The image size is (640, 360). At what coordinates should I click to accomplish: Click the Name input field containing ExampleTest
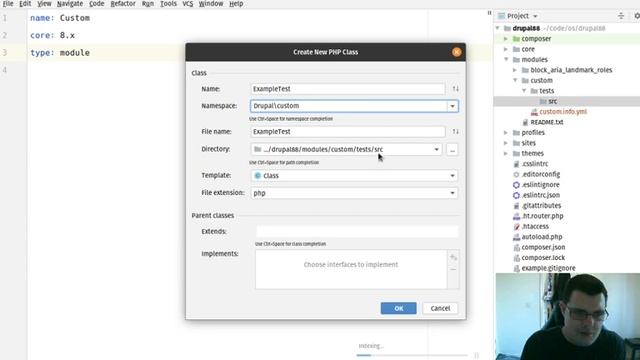point(347,89)
